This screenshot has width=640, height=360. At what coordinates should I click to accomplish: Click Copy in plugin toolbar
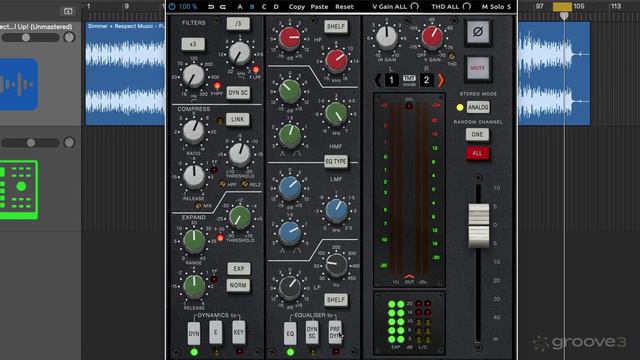[296, 7]
